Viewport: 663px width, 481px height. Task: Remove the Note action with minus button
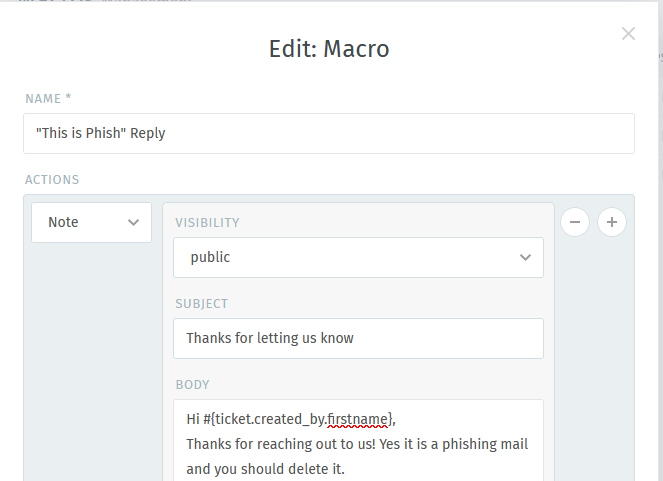575,222
